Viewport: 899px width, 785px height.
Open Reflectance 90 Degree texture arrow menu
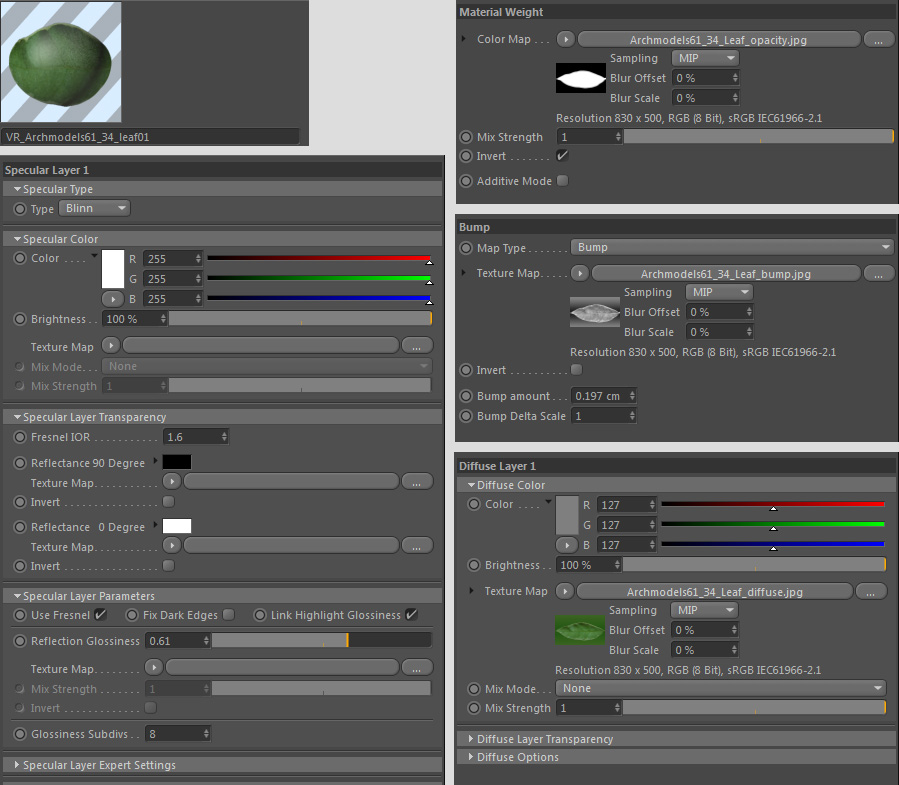[172, 482]
